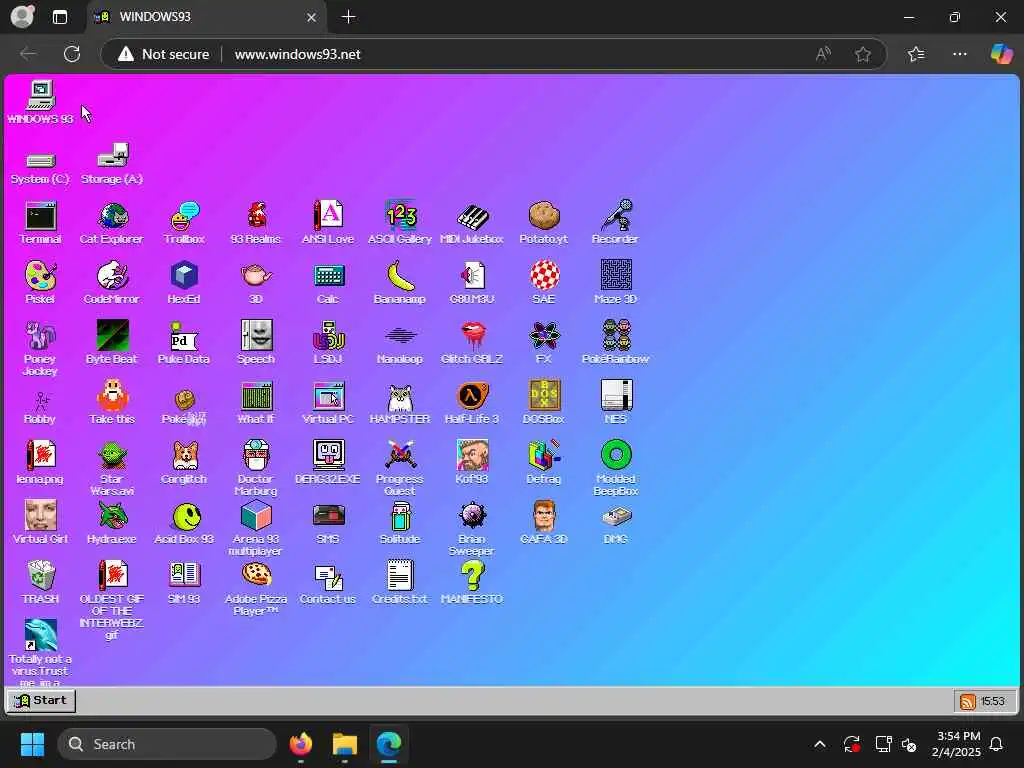Open Acid Box 93 smiley icon
Viewport: 1024px width, 768px height.
[184, 522]
